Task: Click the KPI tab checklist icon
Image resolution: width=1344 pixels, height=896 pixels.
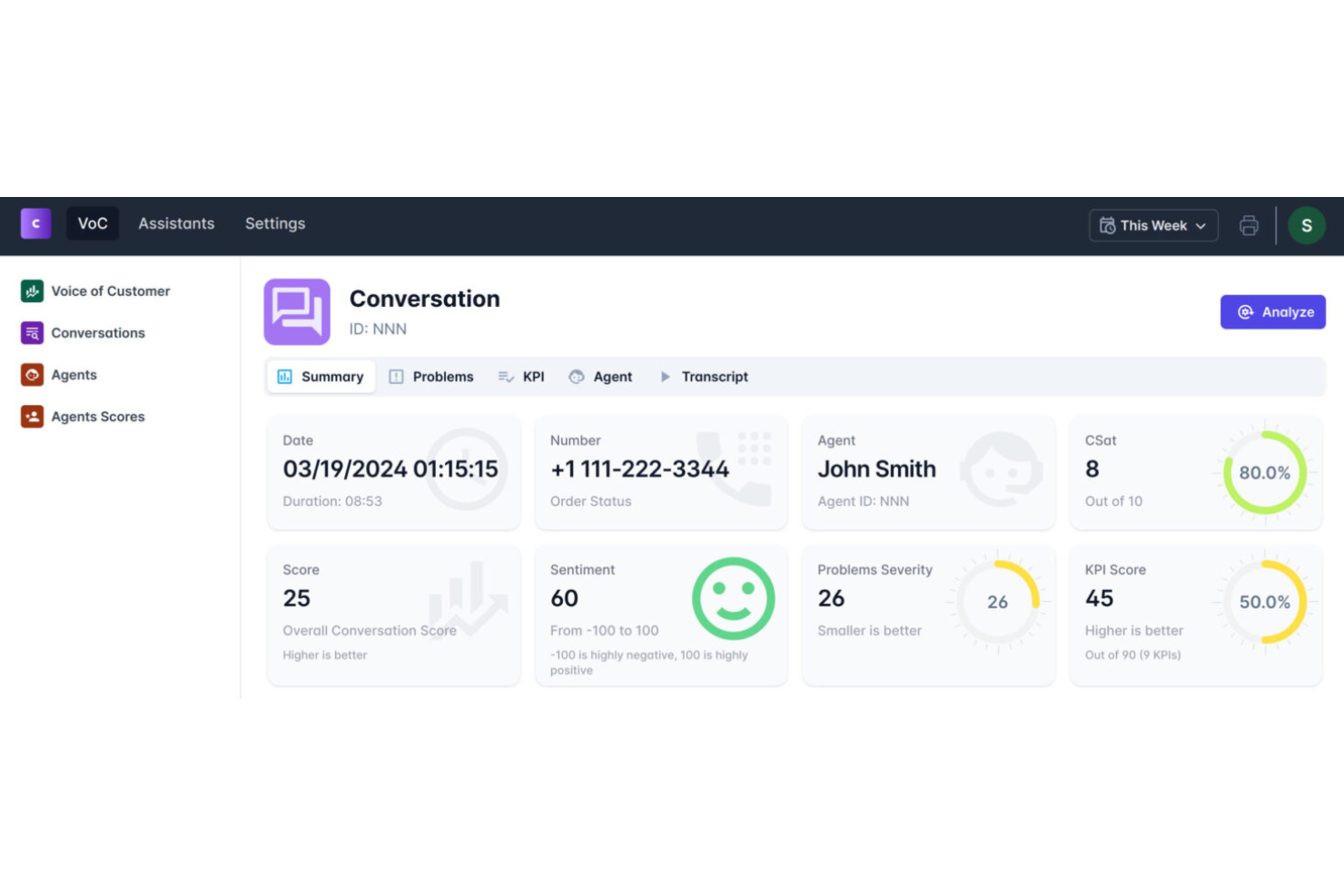Action: [506, 376]
